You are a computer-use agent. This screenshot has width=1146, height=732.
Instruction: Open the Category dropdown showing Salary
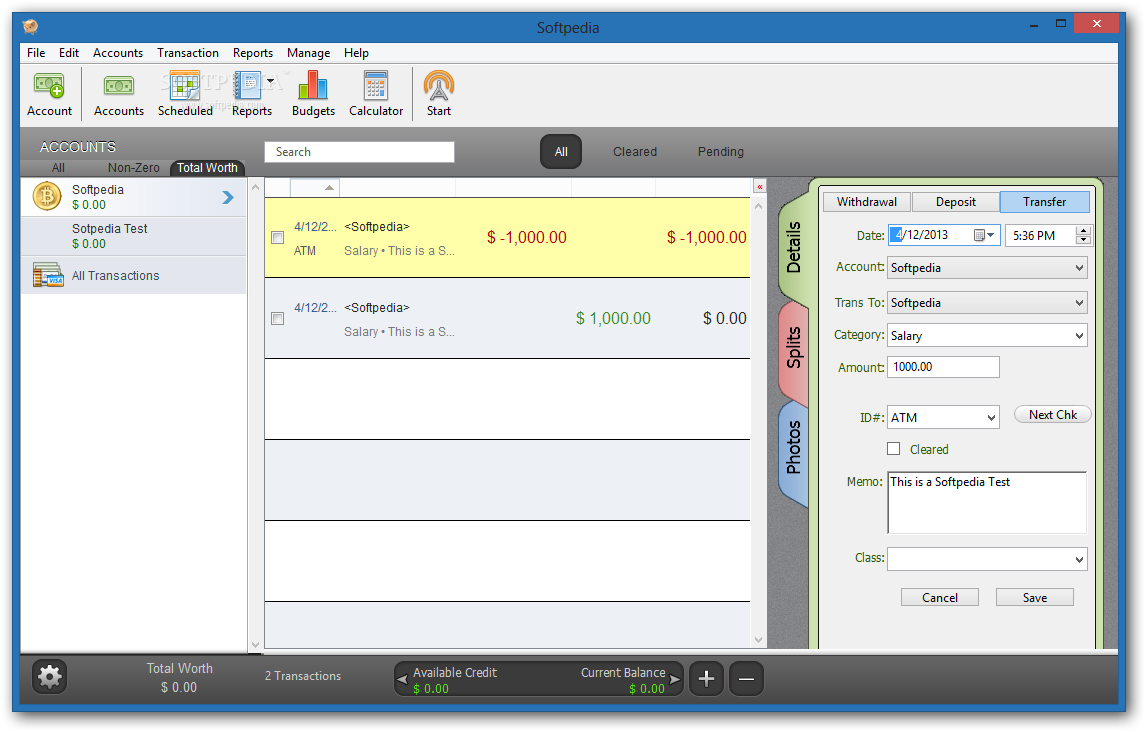tap(987, 335)
